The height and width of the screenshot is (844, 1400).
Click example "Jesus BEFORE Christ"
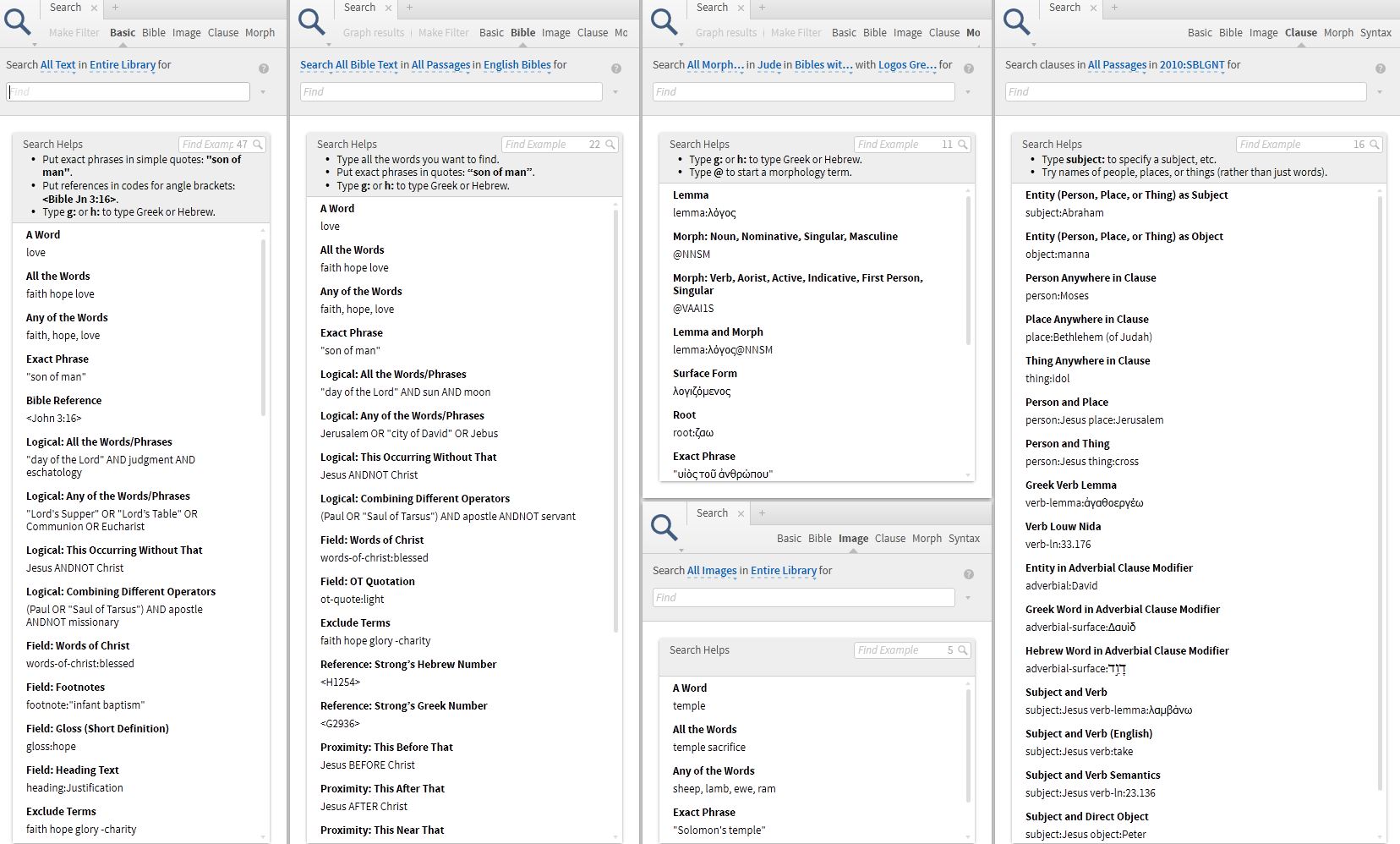pos(368,765)
